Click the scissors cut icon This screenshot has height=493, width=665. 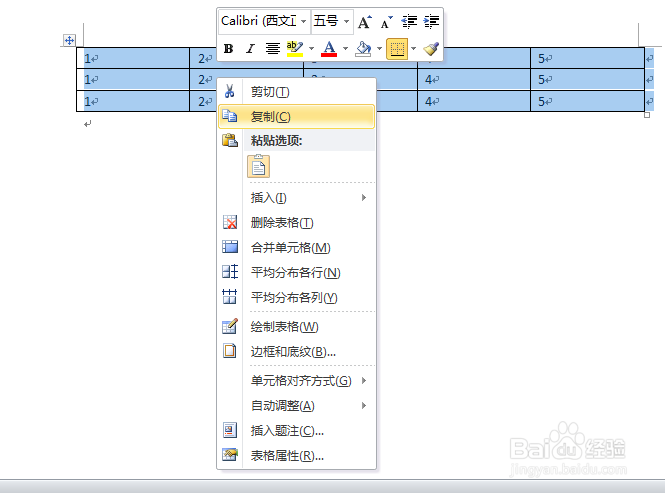pos(229,91)
